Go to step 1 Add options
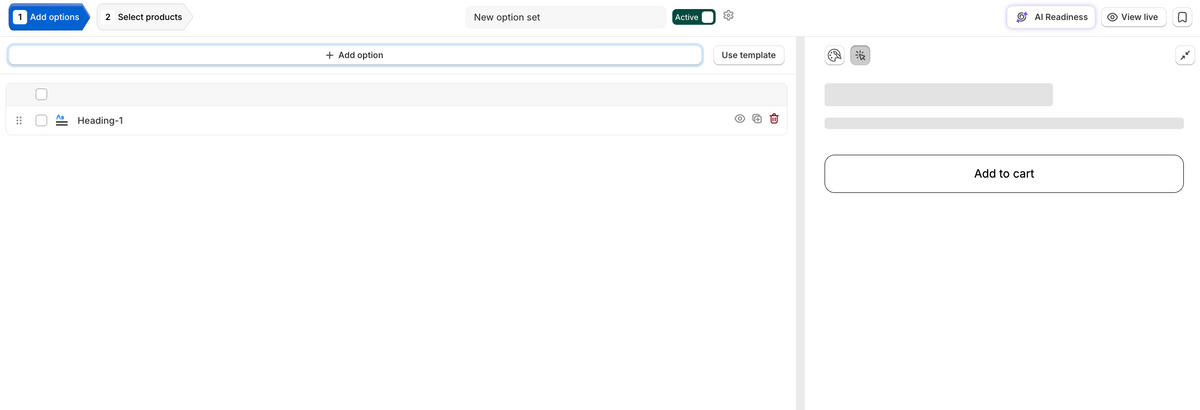This screenshot has height=410, width=1200. pos(48,17)
